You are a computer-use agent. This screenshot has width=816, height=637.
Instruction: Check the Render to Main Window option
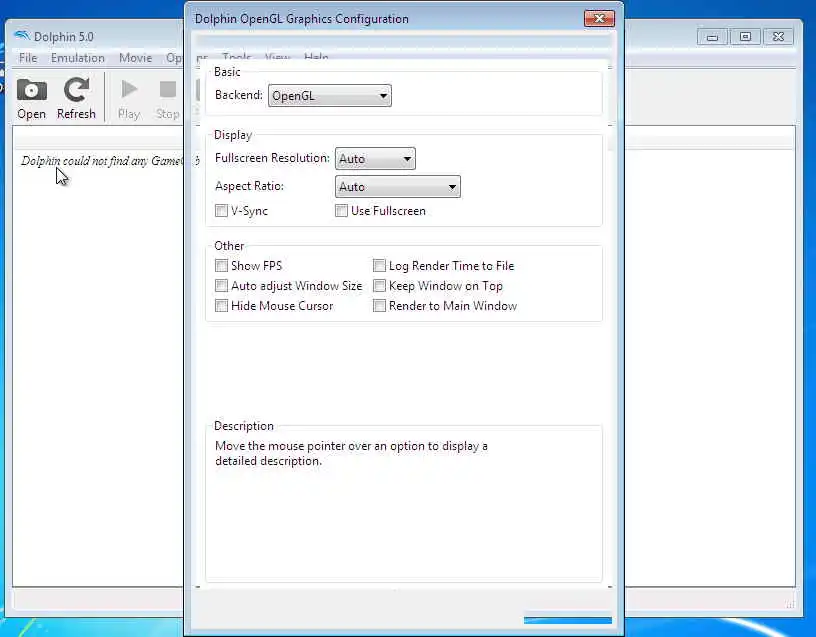(379, 305)
